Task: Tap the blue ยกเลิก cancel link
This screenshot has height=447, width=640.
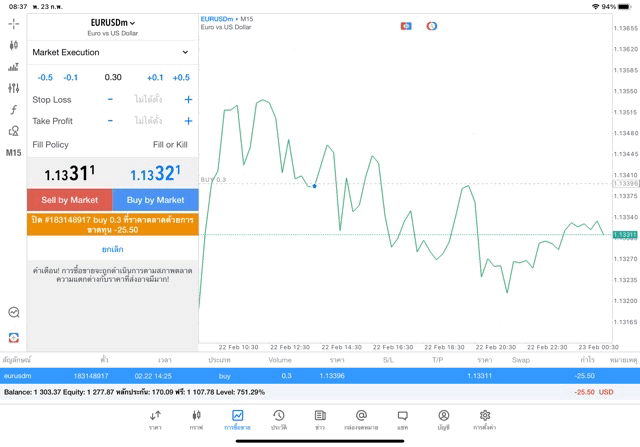Action: [112, 249]
